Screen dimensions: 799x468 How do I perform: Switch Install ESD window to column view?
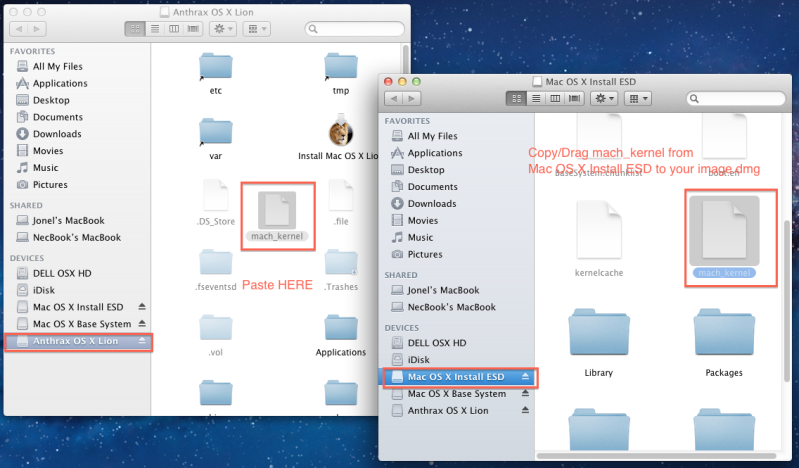tap(555, 98)
